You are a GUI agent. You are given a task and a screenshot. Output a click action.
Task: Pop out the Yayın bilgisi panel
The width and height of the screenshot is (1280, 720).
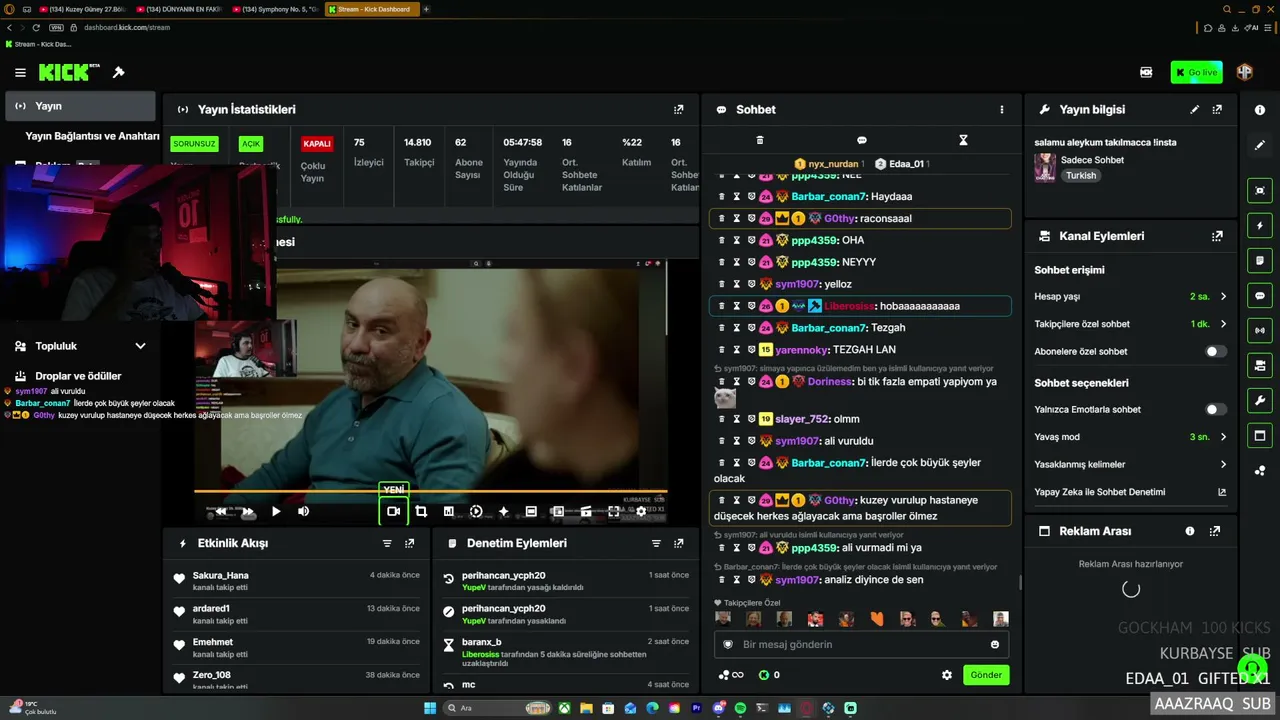pyautogui.click(x=1217, y=109)
